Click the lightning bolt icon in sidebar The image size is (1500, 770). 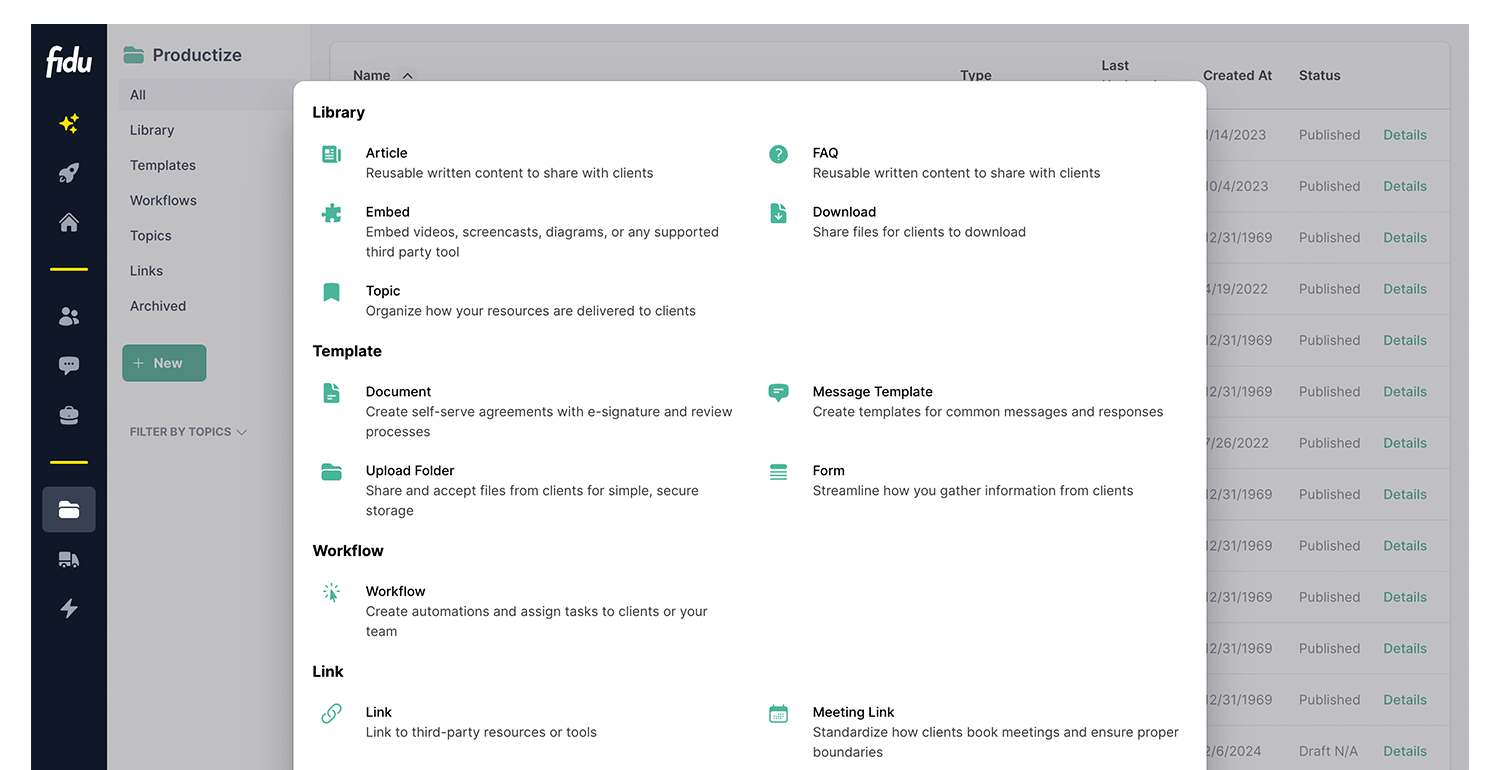[69, 608]
